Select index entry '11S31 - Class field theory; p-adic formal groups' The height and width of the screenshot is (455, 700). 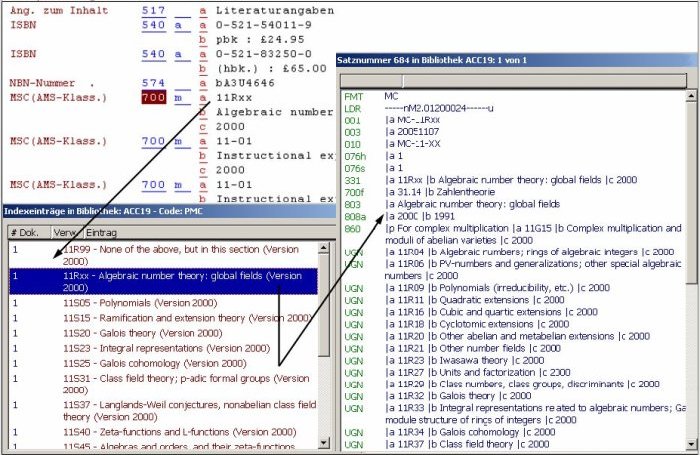pos(163,384)
